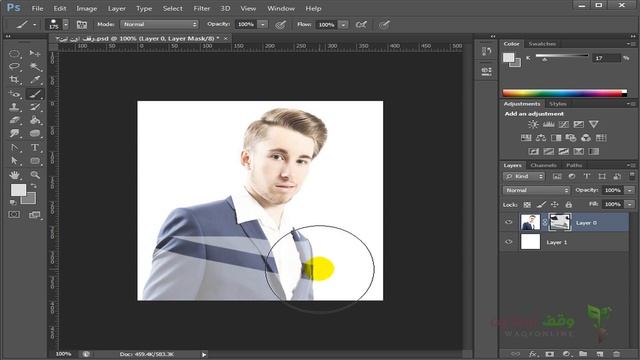640x360 pixels.
Task: Switch to the Channels tab
Action: (x=543, y=165)
